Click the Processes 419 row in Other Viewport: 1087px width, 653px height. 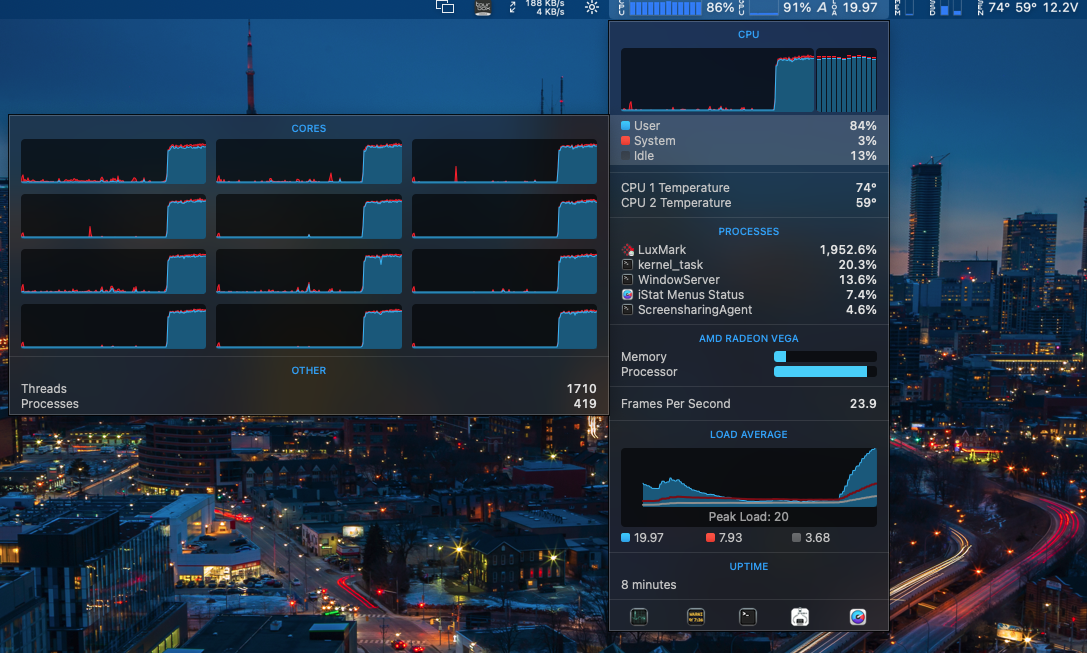click(x=308, y=404)
